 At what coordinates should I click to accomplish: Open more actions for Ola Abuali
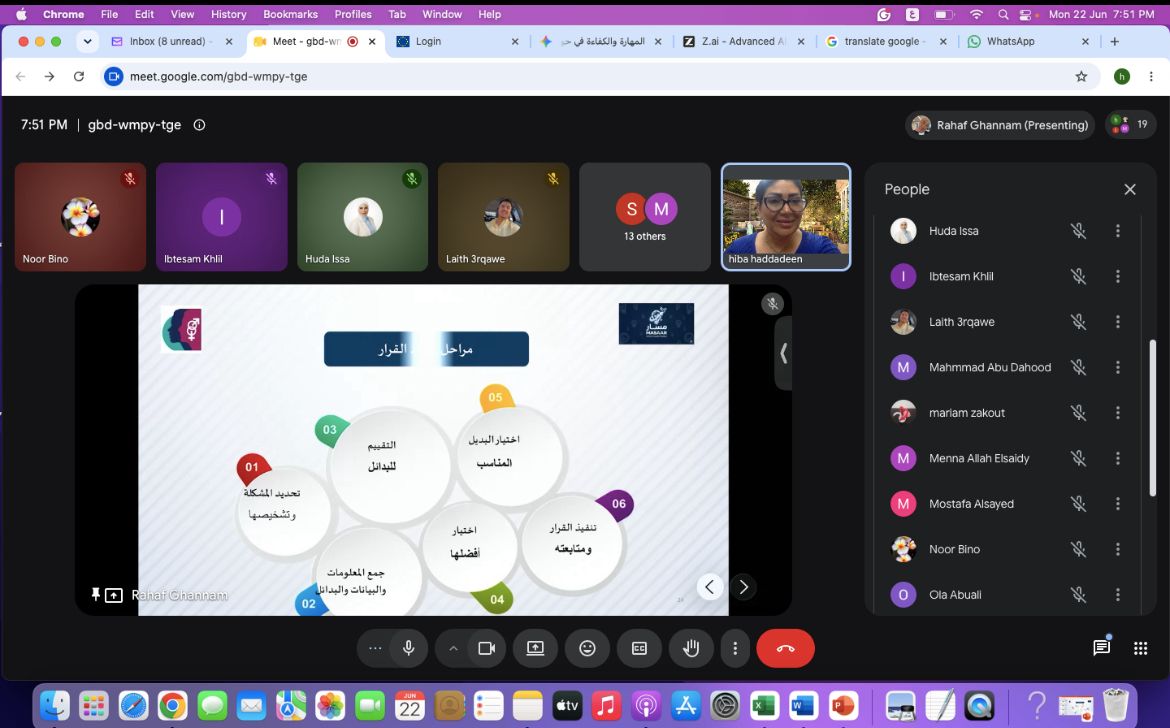(x=1118, y=594)
